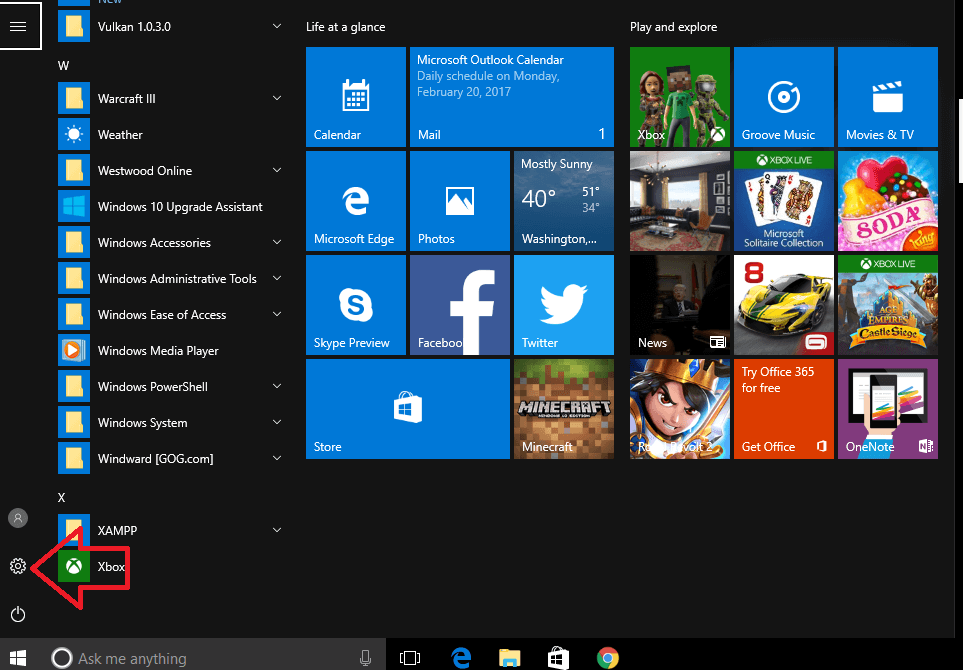The width and height of the screenshot is (963, 670).
Task: Click the Get Office tile
Action: [784, 409]
